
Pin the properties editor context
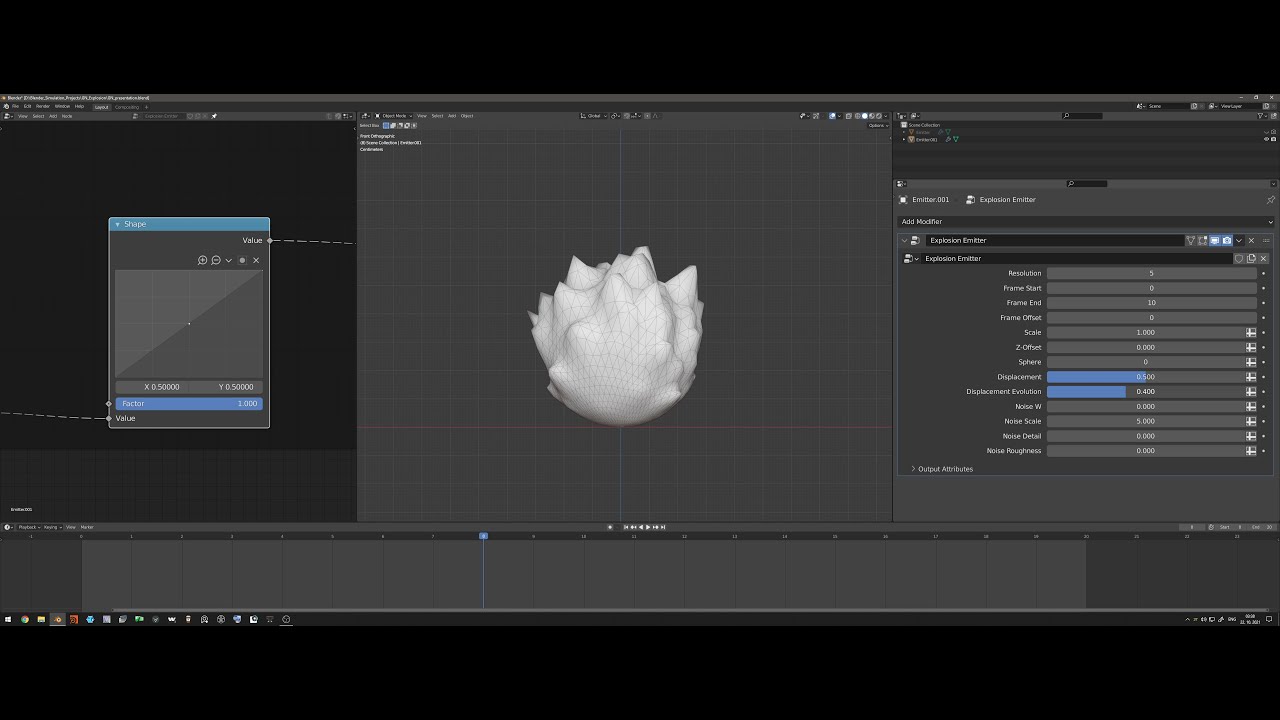(1271, 200)
